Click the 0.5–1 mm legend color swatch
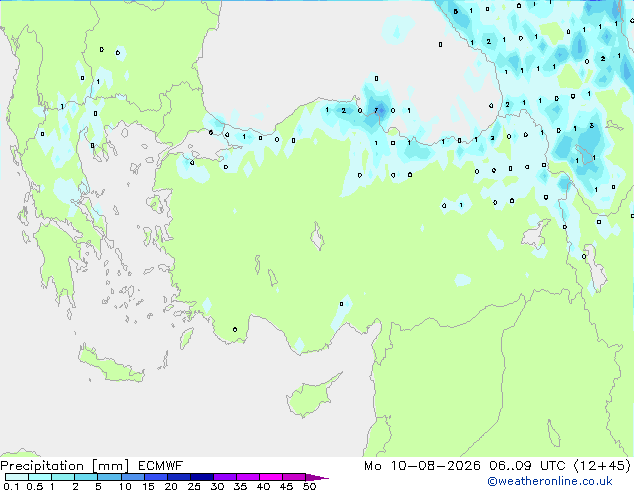Screen dimensions: 634x490 point(40,477)
